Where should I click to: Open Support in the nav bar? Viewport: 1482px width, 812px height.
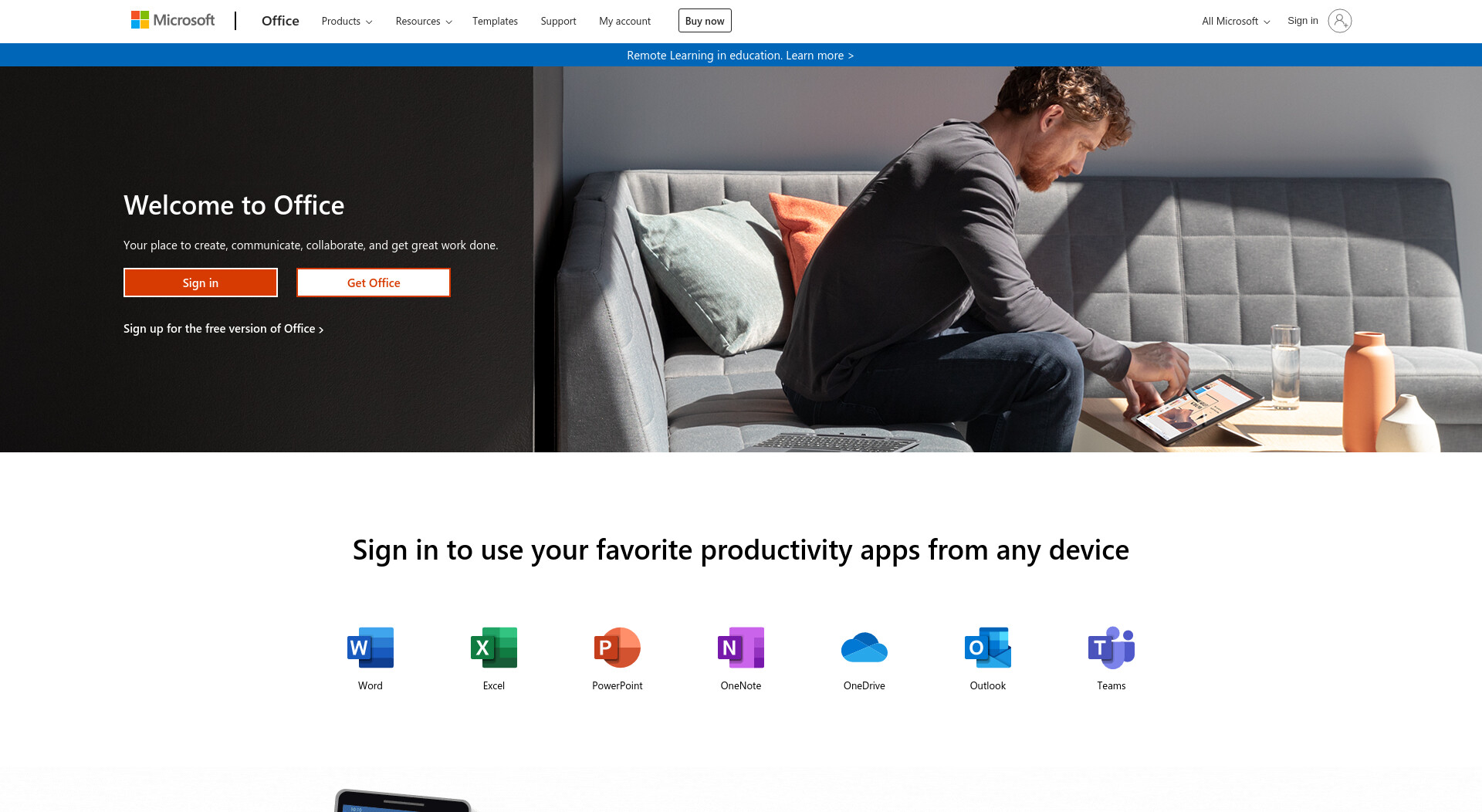558,21
